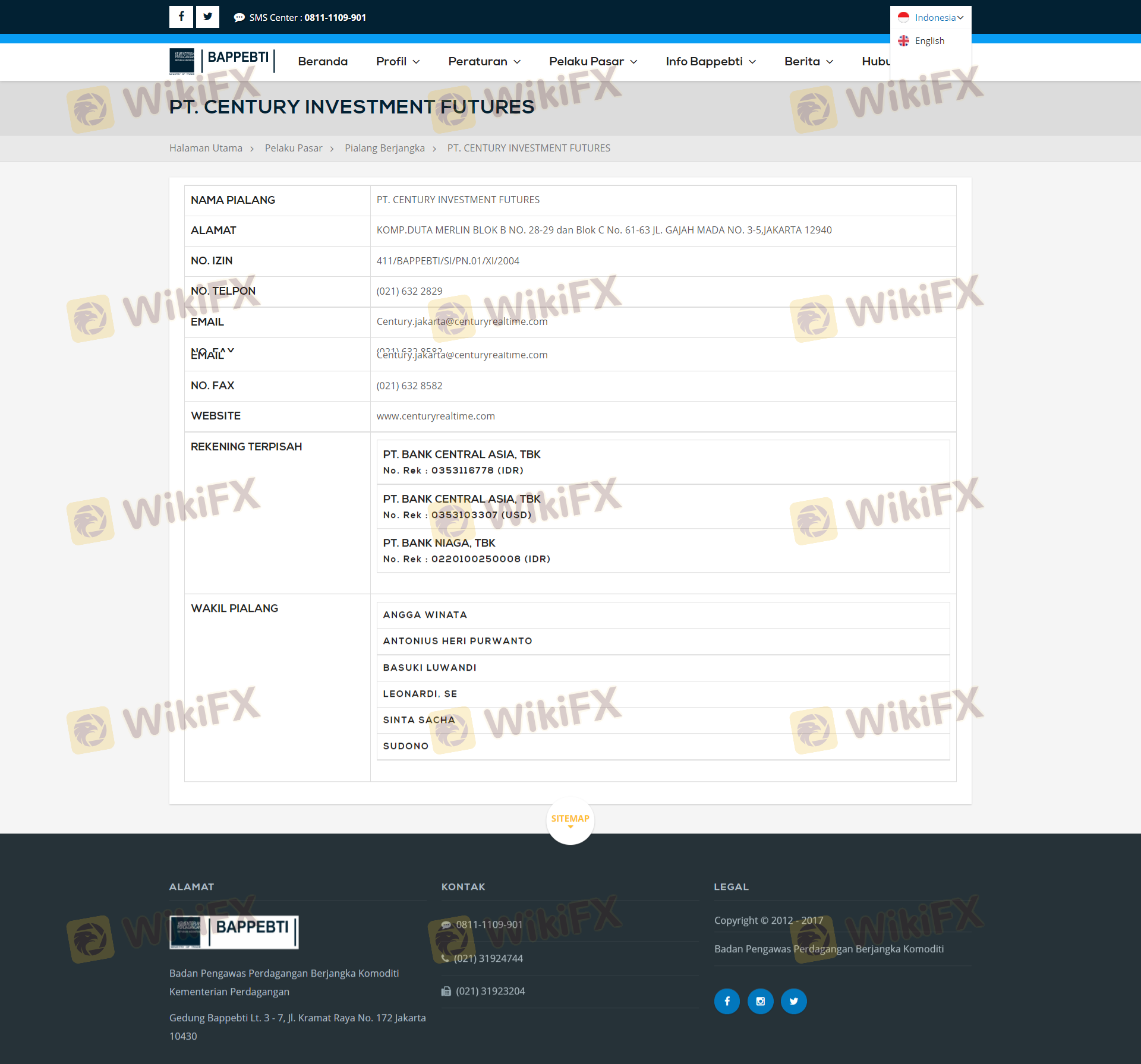Screen dimensions: 1141x1064
Task: Click footer Instagram round icon
Action: click(x=760, y=1001)
